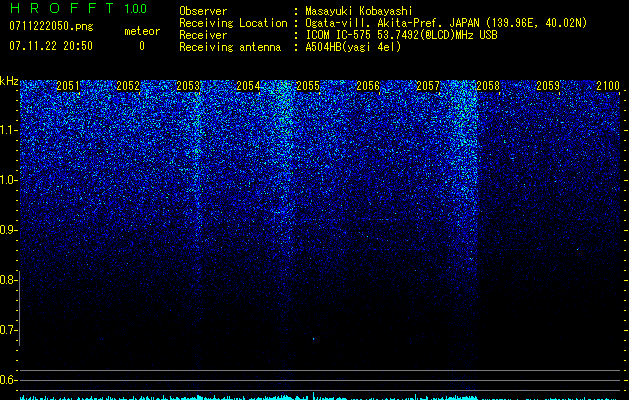Click the 0.8 kHz axis label

click(9, 280)
